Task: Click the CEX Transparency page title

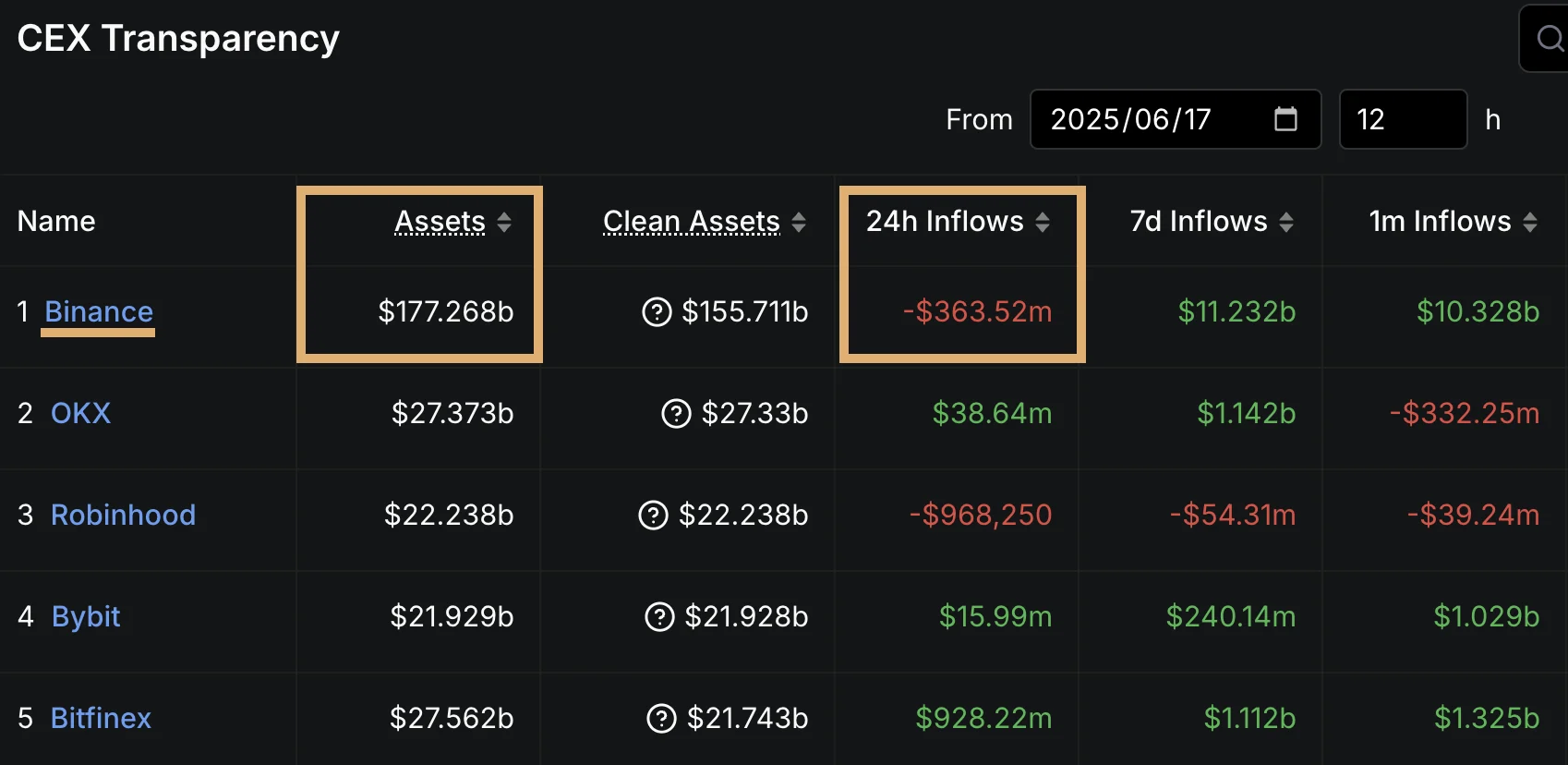Action: tap(178, 39)
